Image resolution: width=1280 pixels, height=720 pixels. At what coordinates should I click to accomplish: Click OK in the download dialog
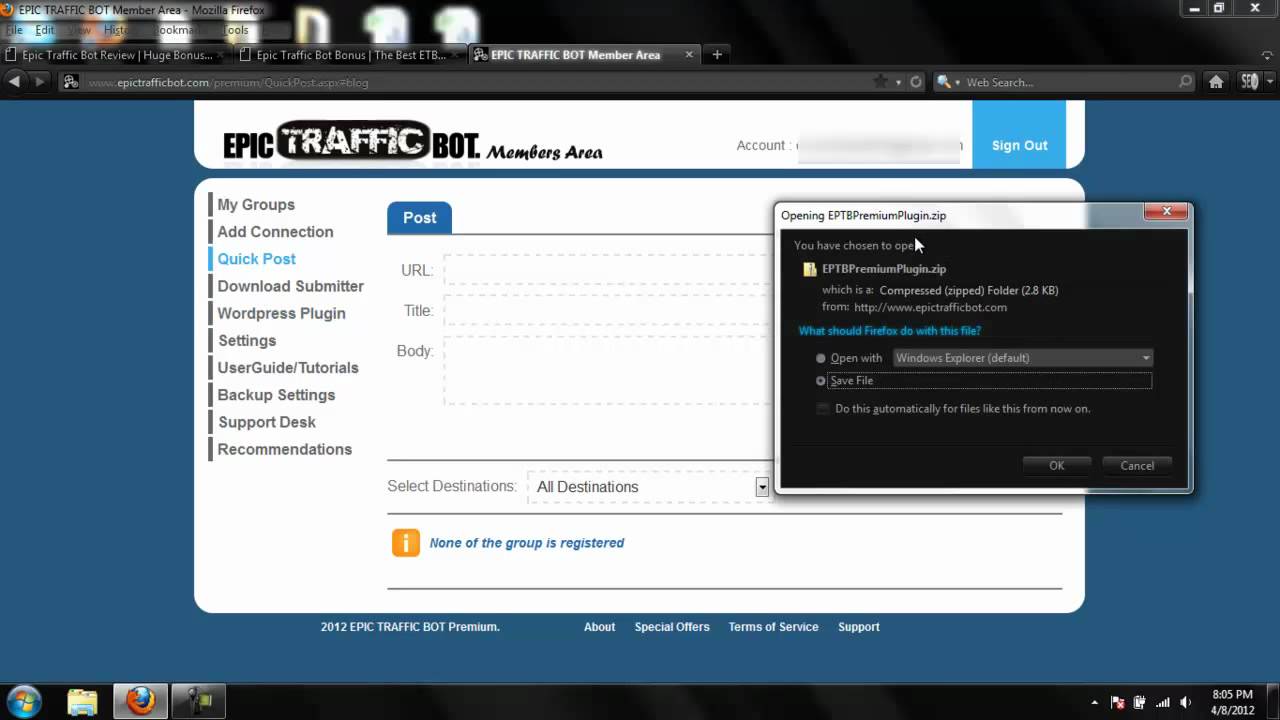tap(1056, 466)
